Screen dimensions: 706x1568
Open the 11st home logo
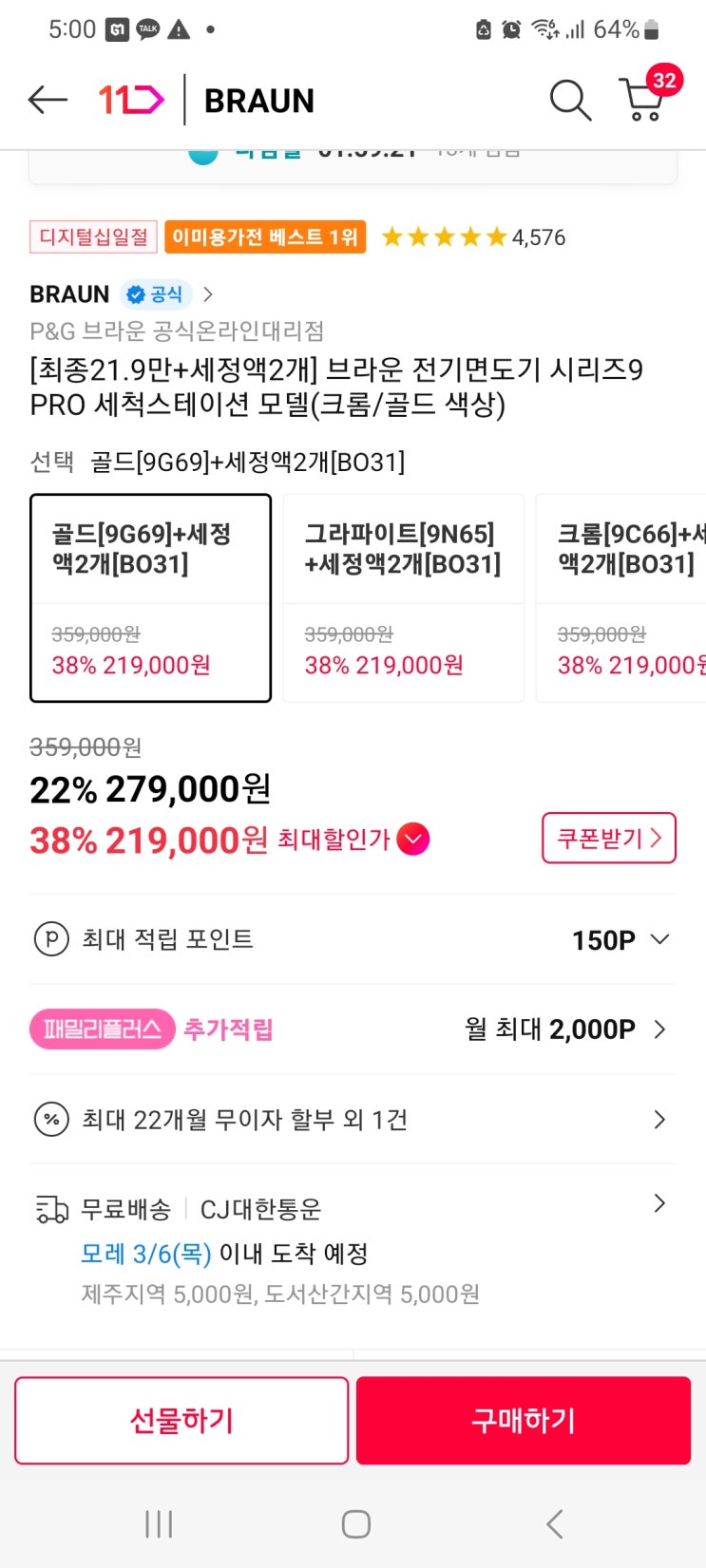[x=131, y=100]
